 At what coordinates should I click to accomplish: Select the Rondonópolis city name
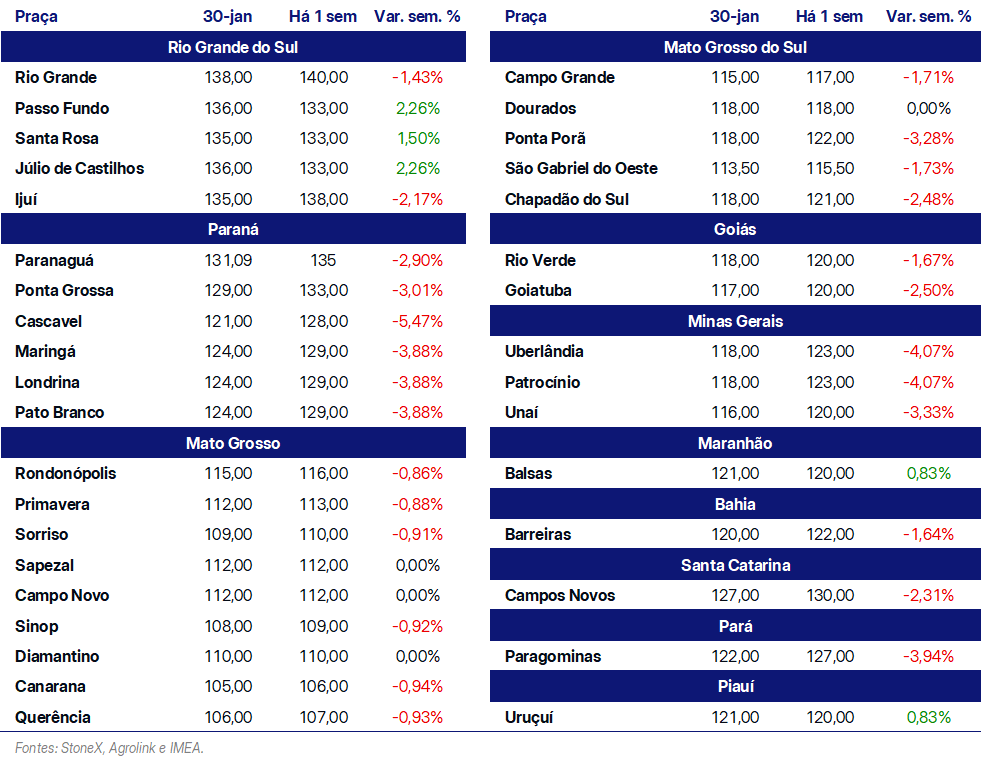point(66,473)
